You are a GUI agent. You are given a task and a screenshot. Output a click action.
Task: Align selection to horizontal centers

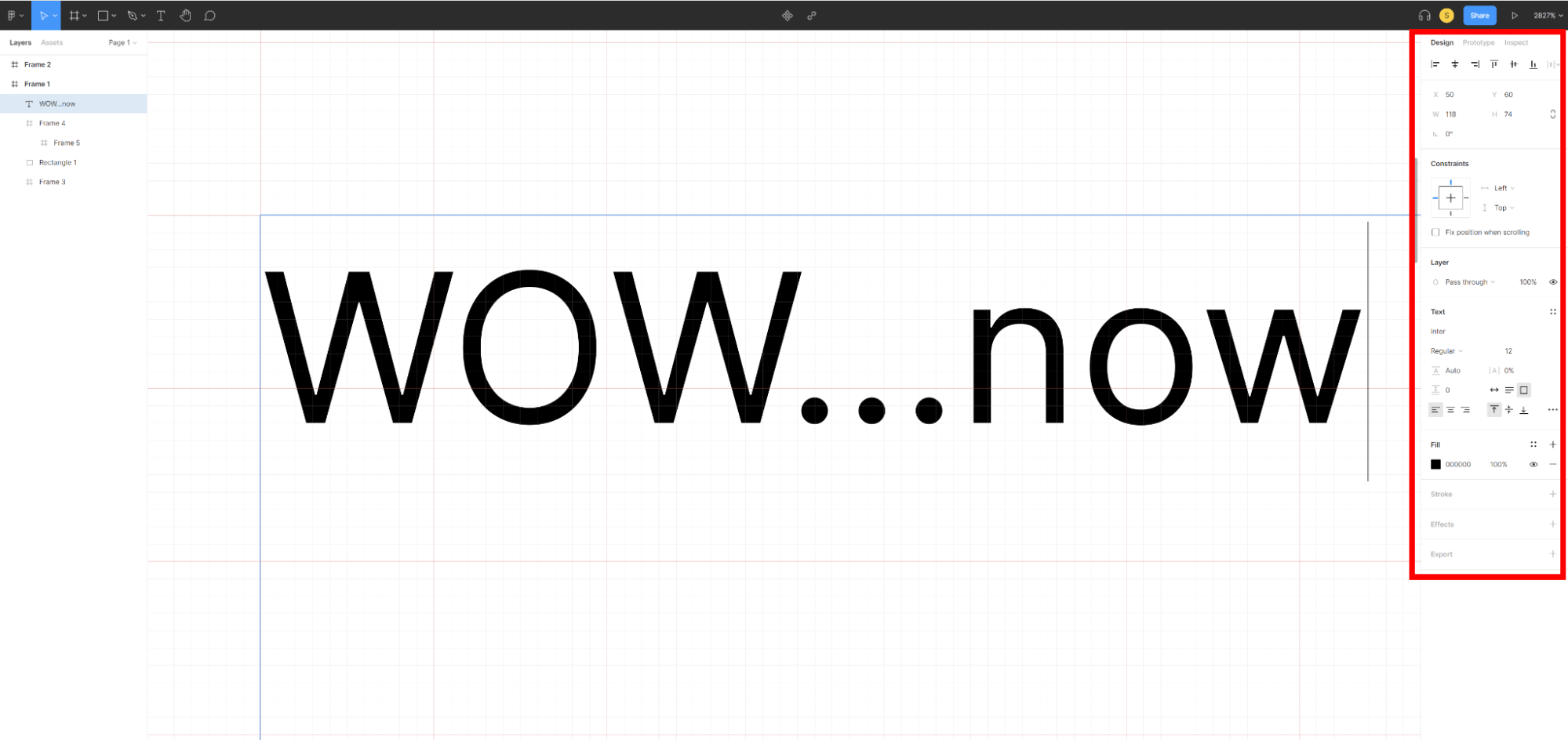point(1455,64)
